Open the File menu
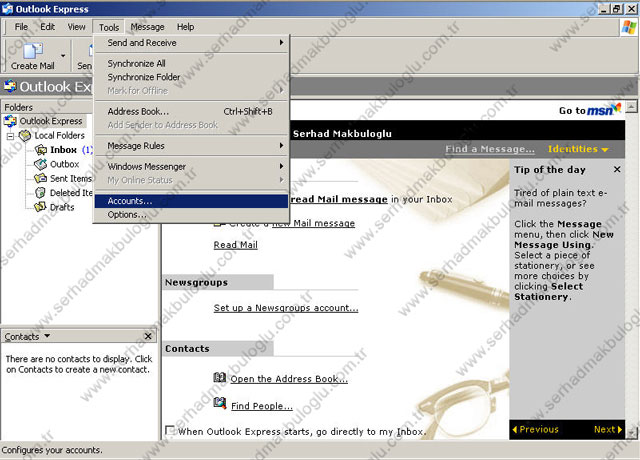Screen dimensions: 640x460 tap(21, 27)
